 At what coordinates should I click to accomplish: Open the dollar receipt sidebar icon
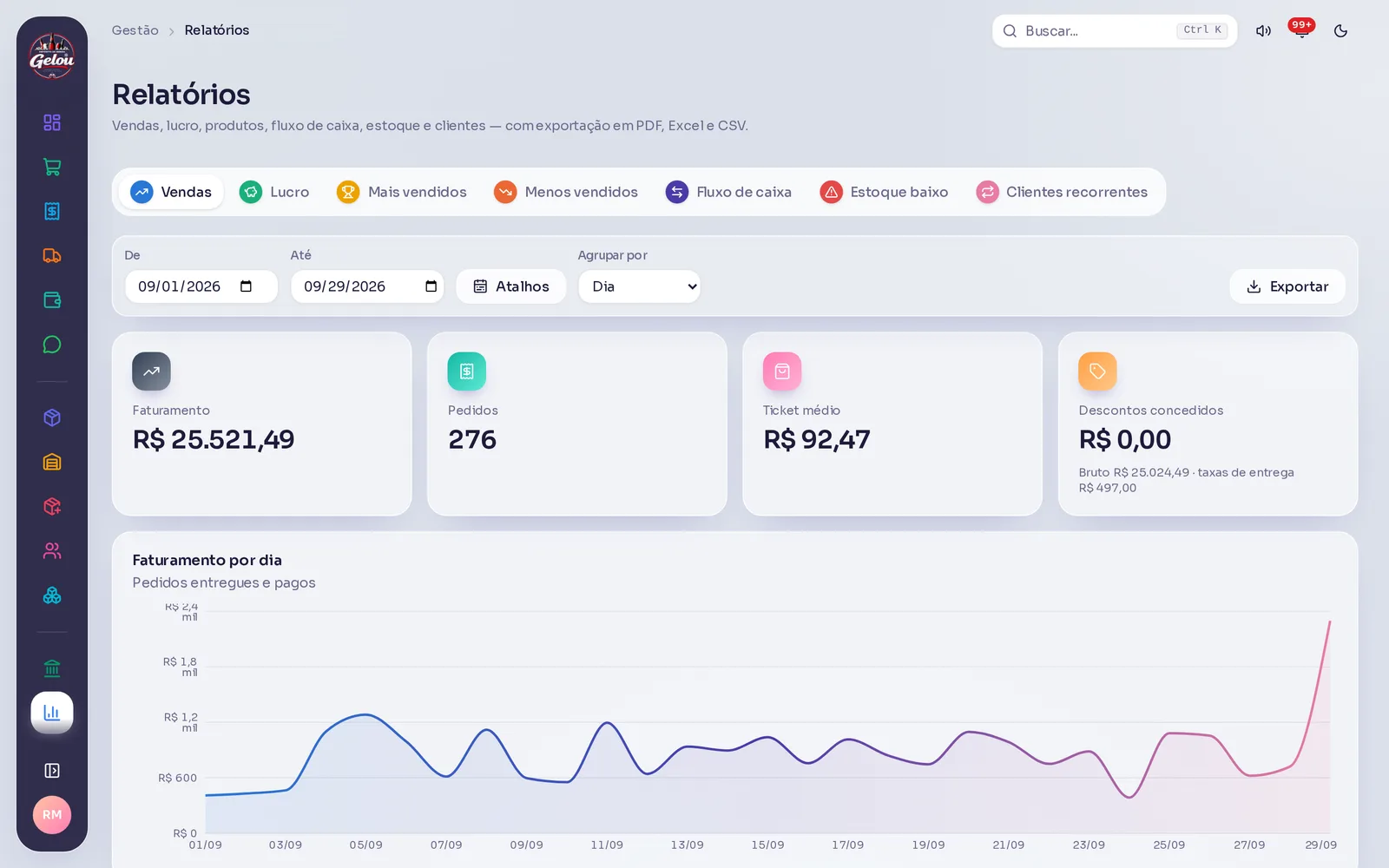[52, 211]
